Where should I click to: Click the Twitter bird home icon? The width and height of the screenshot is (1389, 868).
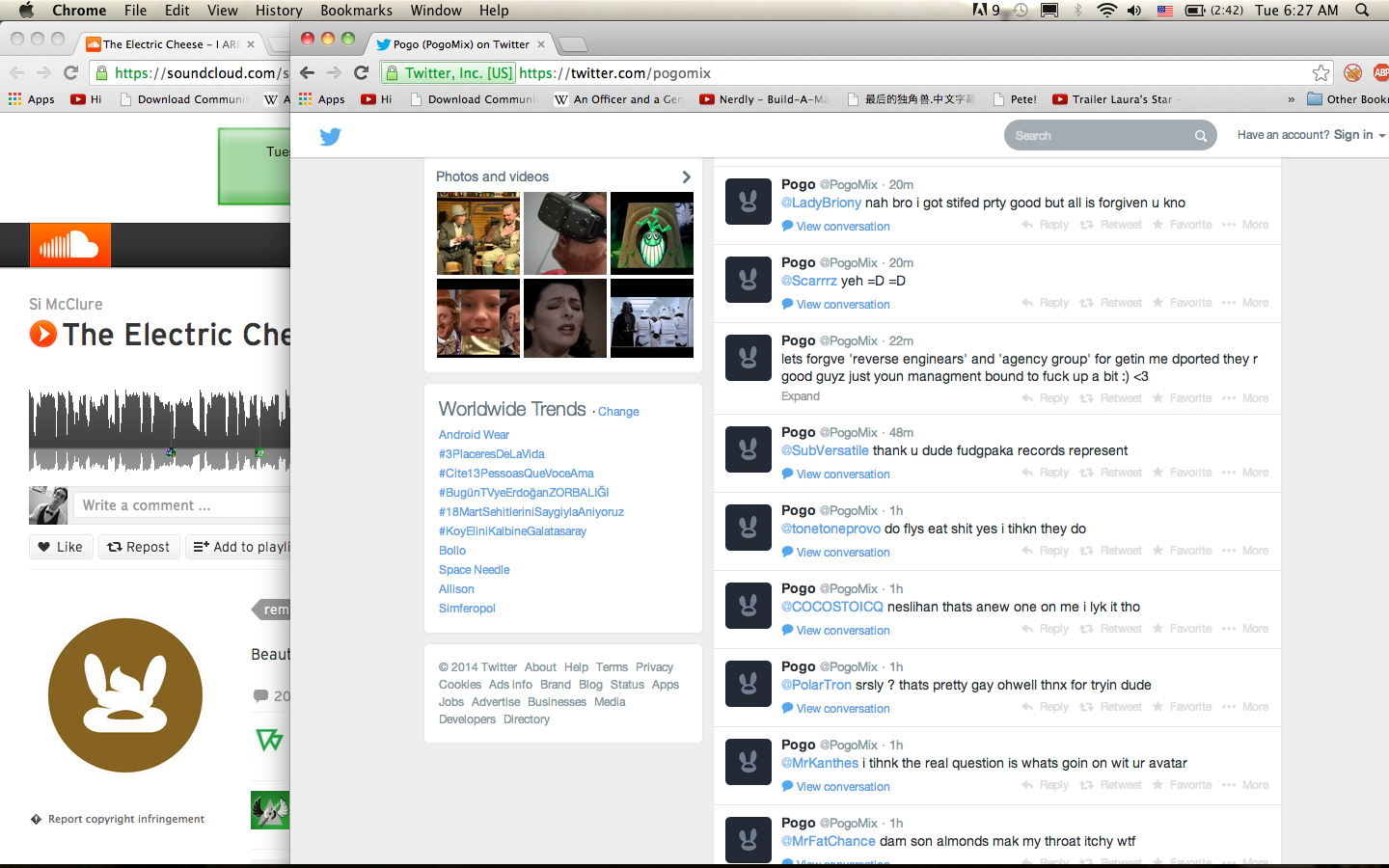(330, 136)
